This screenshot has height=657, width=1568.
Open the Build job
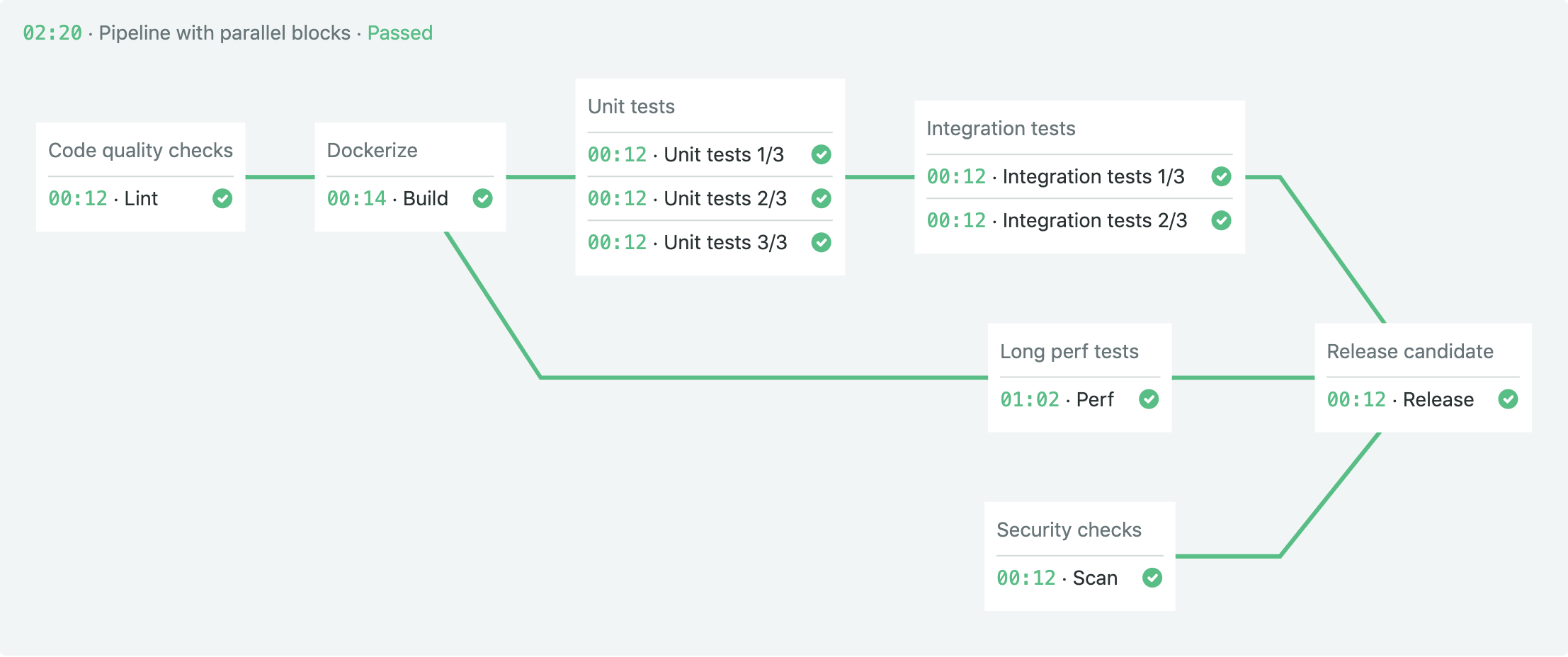point(426,198)
